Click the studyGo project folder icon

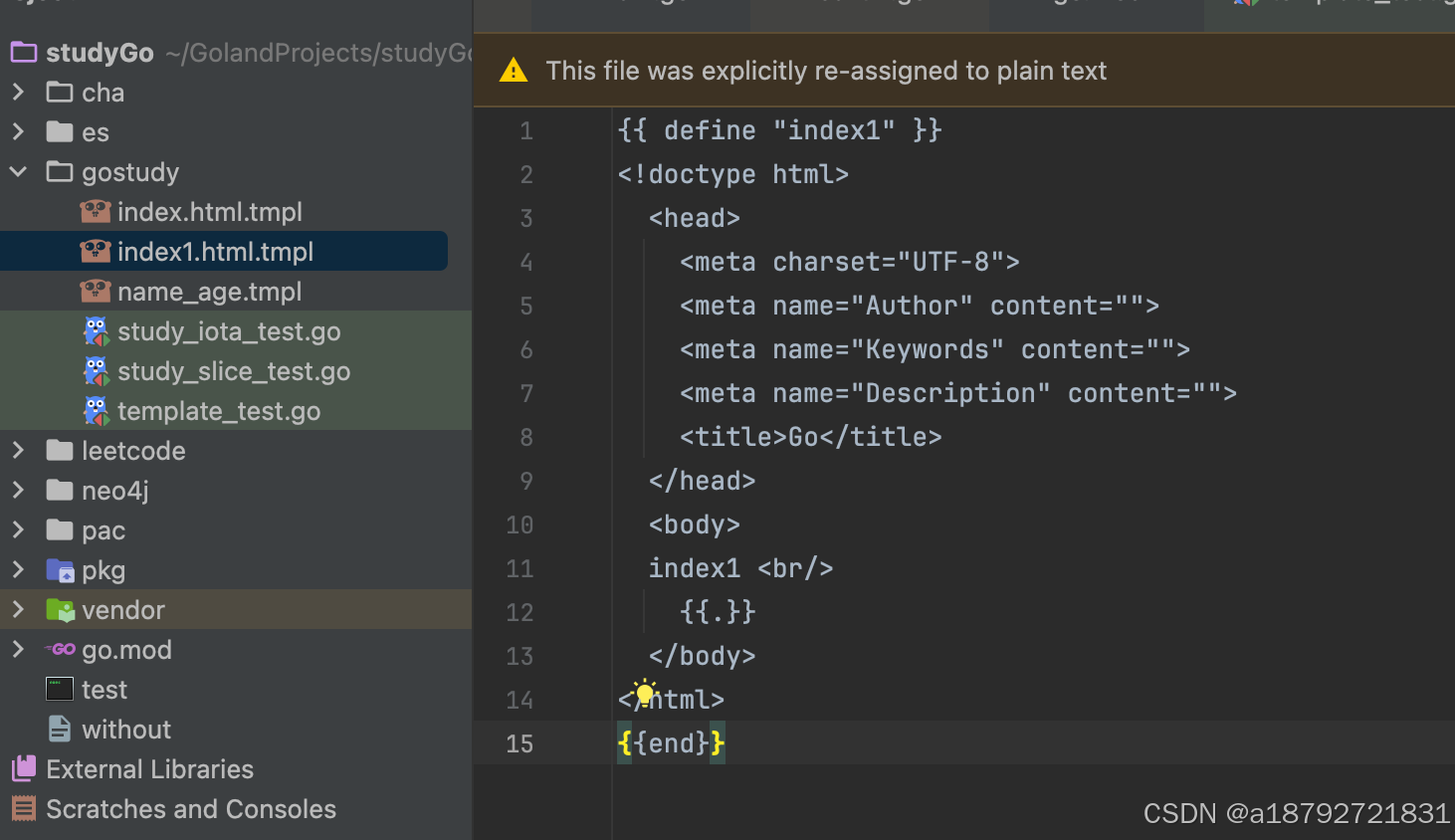tap(24, 53)
